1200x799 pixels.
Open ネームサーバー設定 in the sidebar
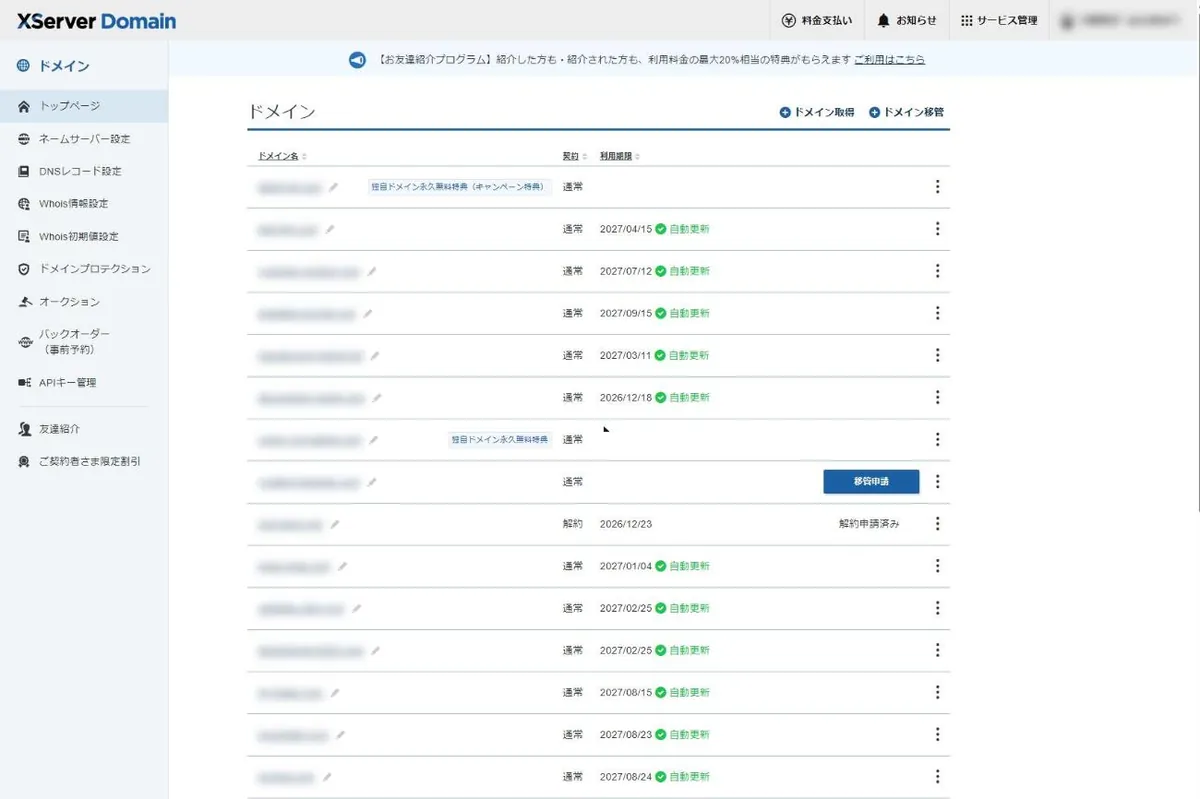coord(84,139)
